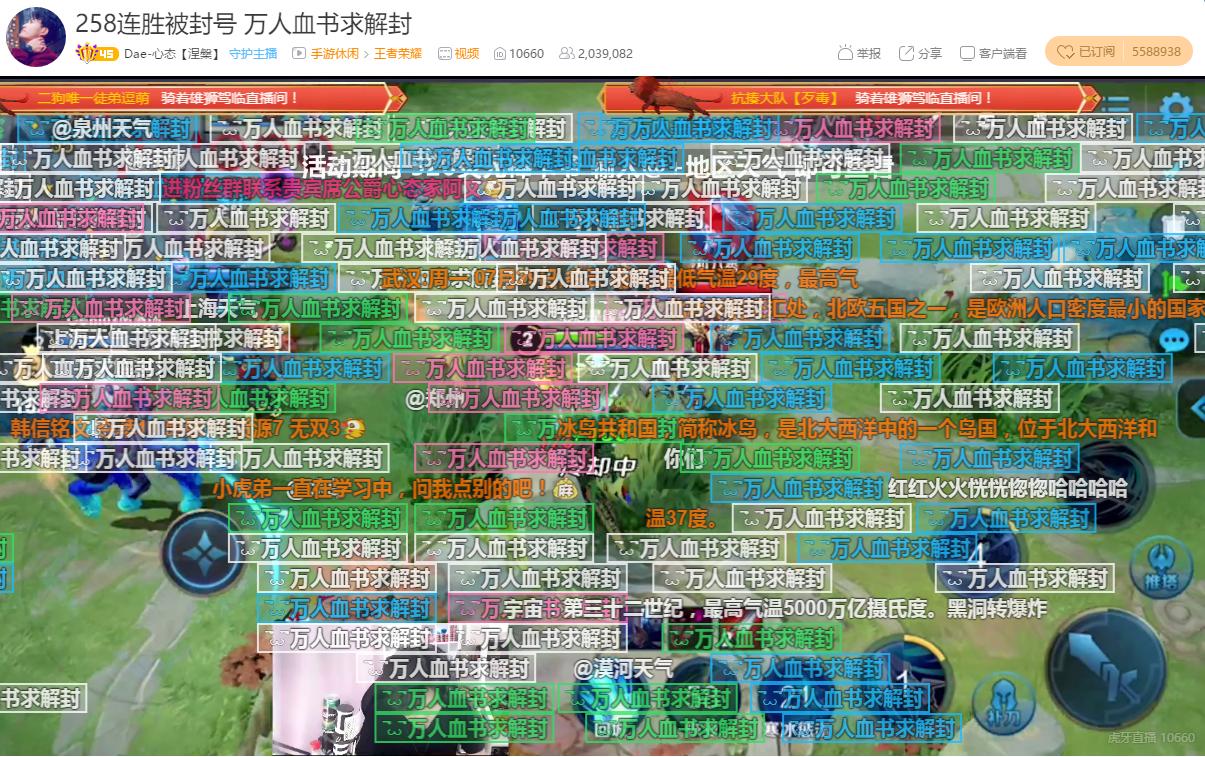Viewport: 1205px width, 757px height.
Task: Click the 小虎弟一直在学习中 orange comment
Action: pyautogui.click(x=396, y=489)
